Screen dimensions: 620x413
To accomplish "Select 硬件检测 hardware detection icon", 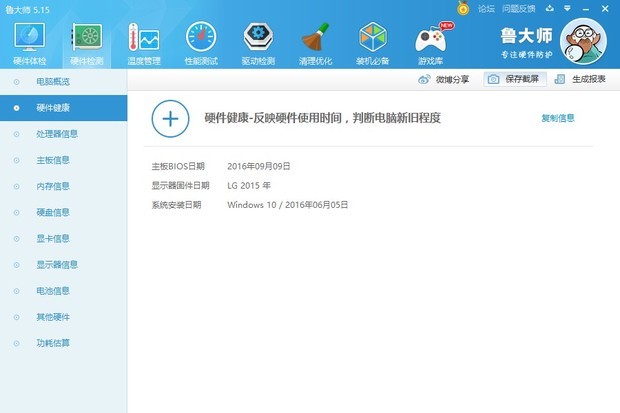I will [x=87, y=44].
